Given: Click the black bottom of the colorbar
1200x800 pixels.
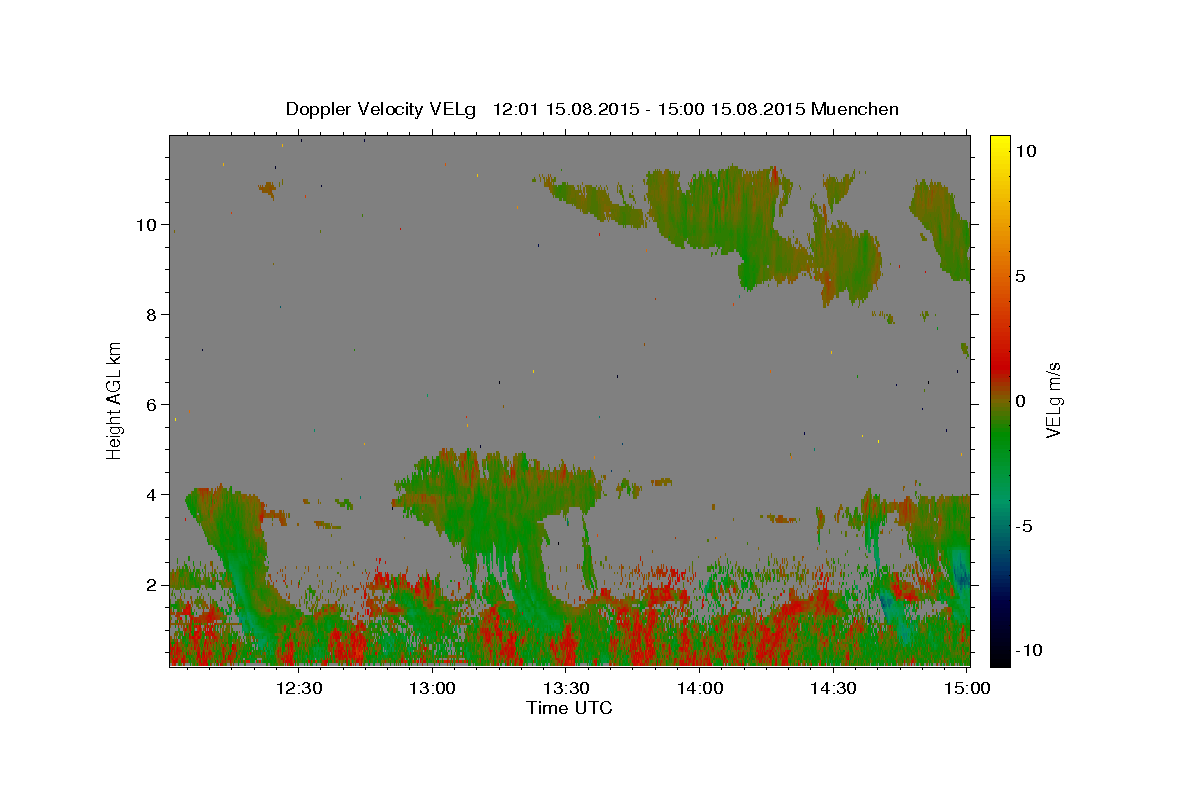Looking at the screenshot, I should click(999, 655).
